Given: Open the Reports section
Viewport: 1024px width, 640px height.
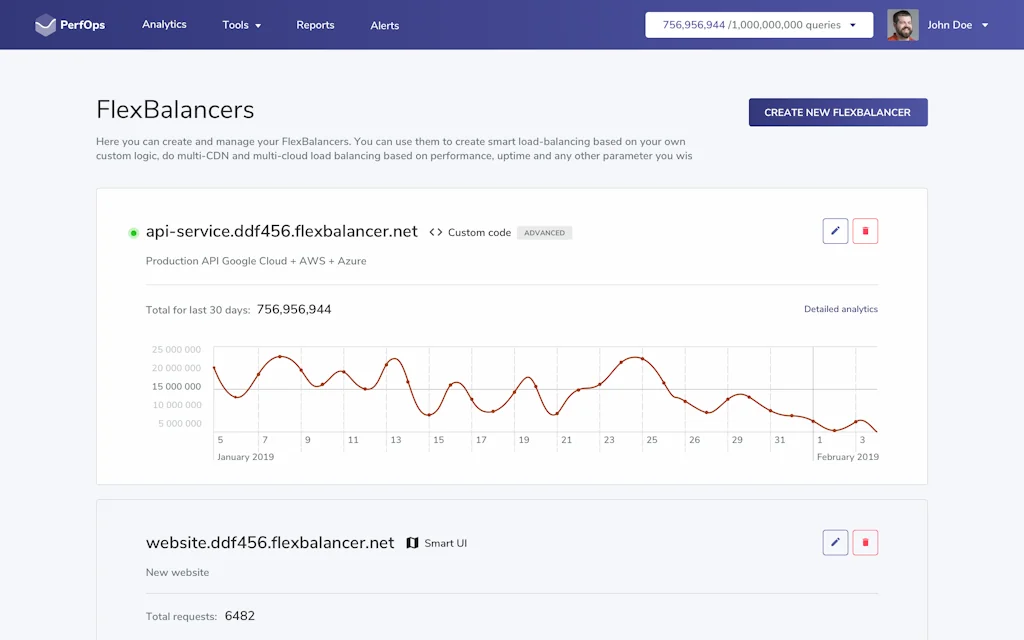Looking at the screenshot, I should (315, 25).
